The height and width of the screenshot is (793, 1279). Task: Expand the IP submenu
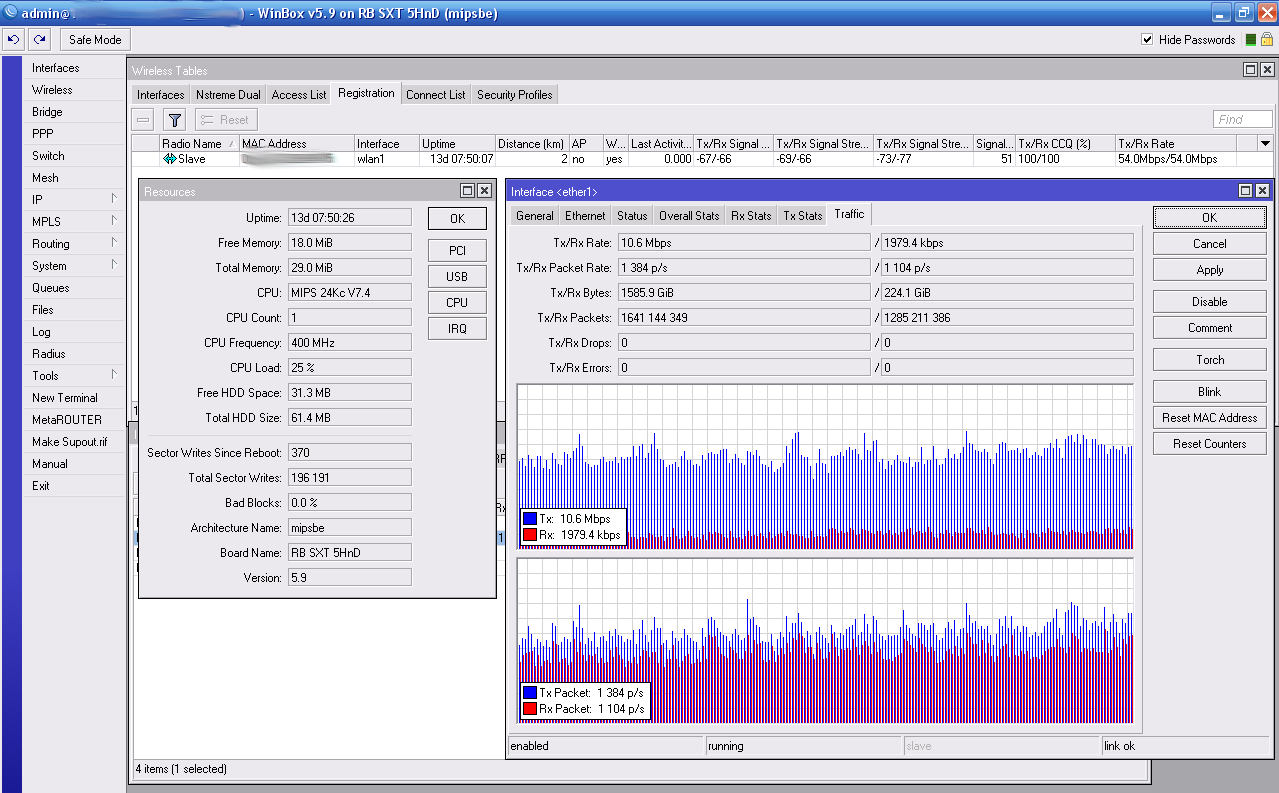point(114,200)
